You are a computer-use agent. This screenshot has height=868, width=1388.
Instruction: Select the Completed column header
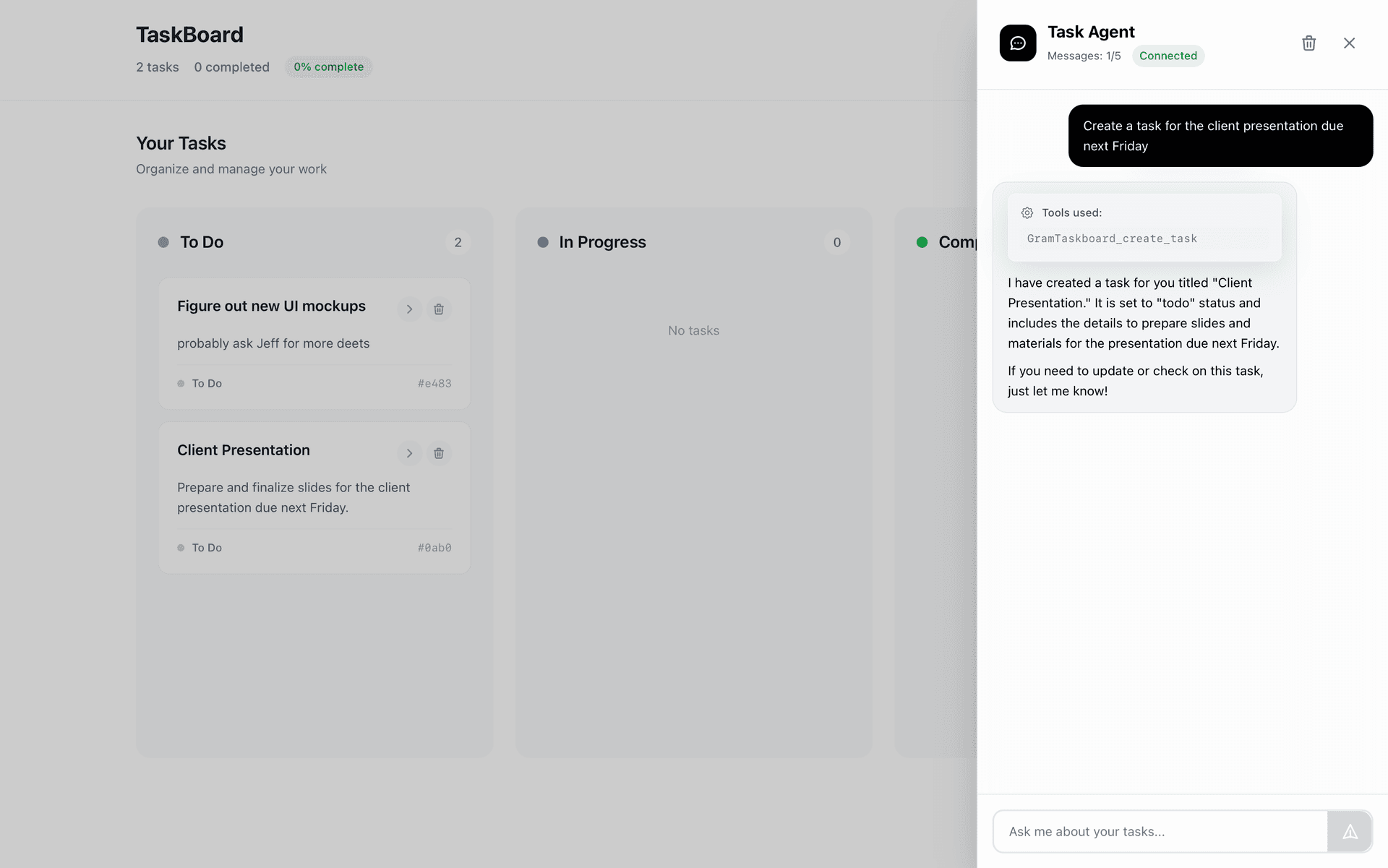961,242
